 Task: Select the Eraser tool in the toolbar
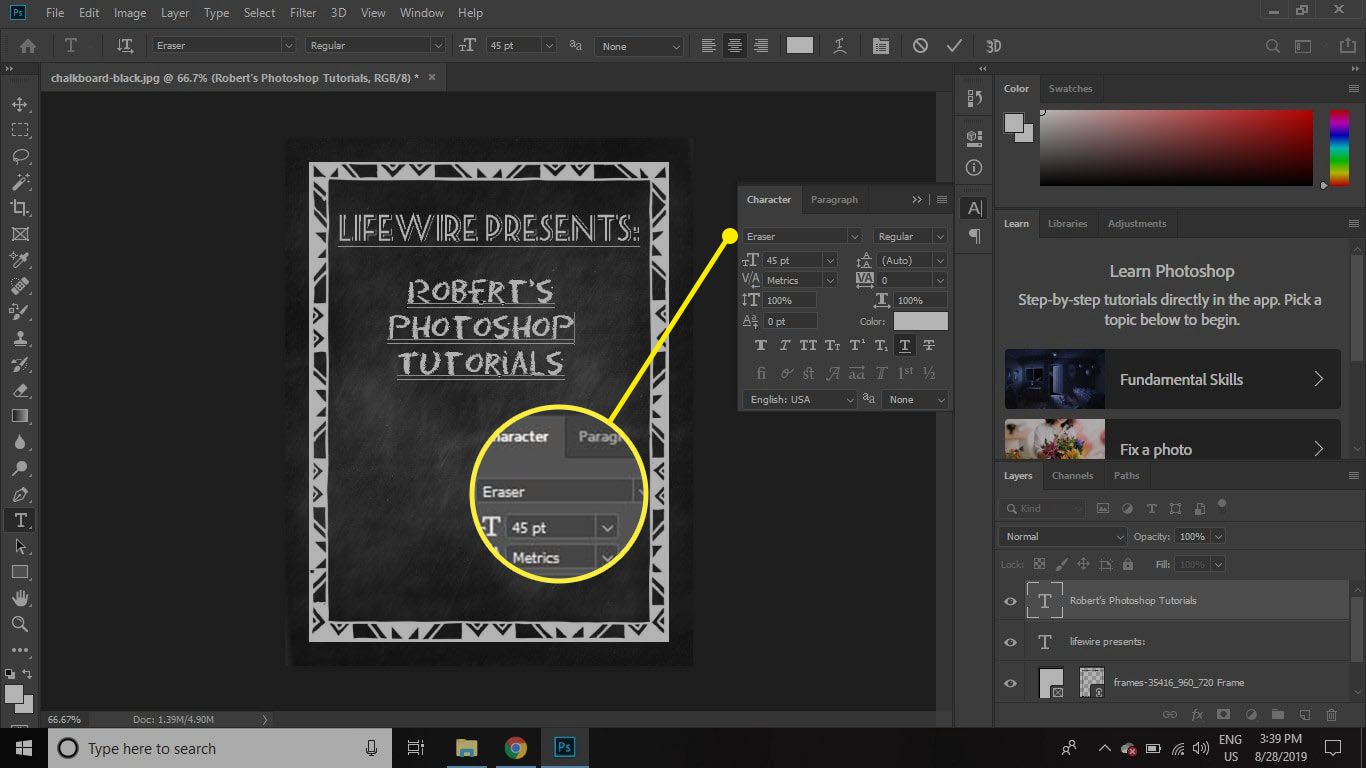pyautogui.click(x=20, y=390)
